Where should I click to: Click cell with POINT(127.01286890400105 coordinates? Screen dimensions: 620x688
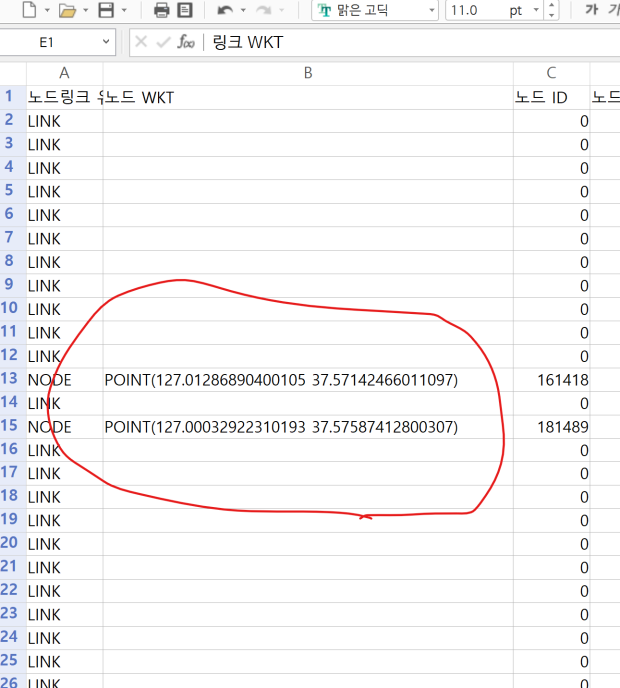(x=281, y=380)
